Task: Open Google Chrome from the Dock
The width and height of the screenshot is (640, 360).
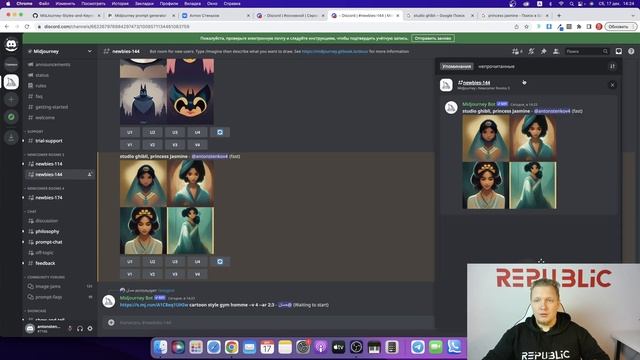Action: 231,347
